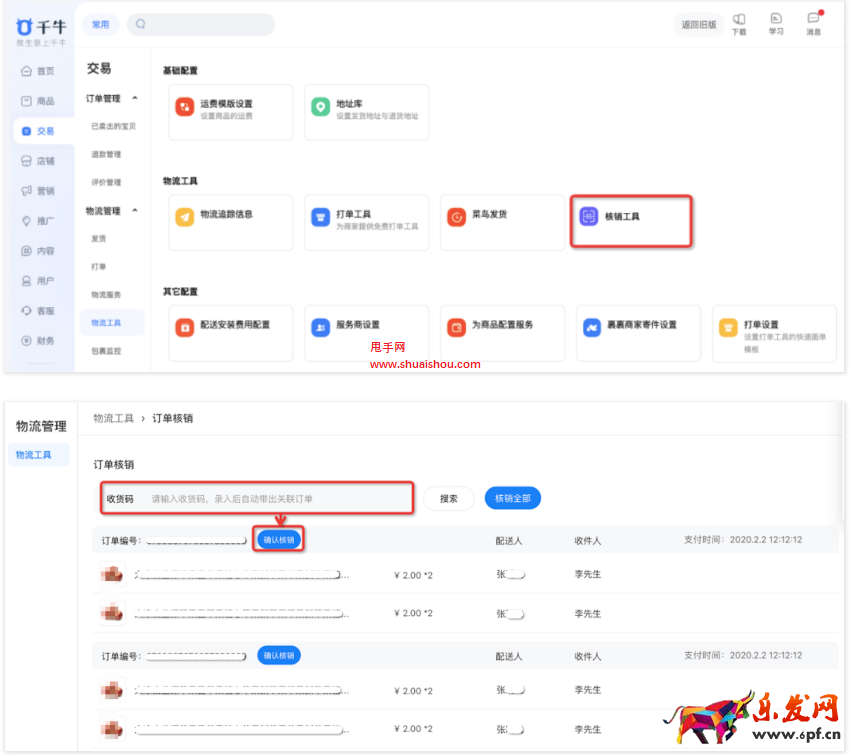
Task: Click the 搜索 button
Action: tap(449, 498)
